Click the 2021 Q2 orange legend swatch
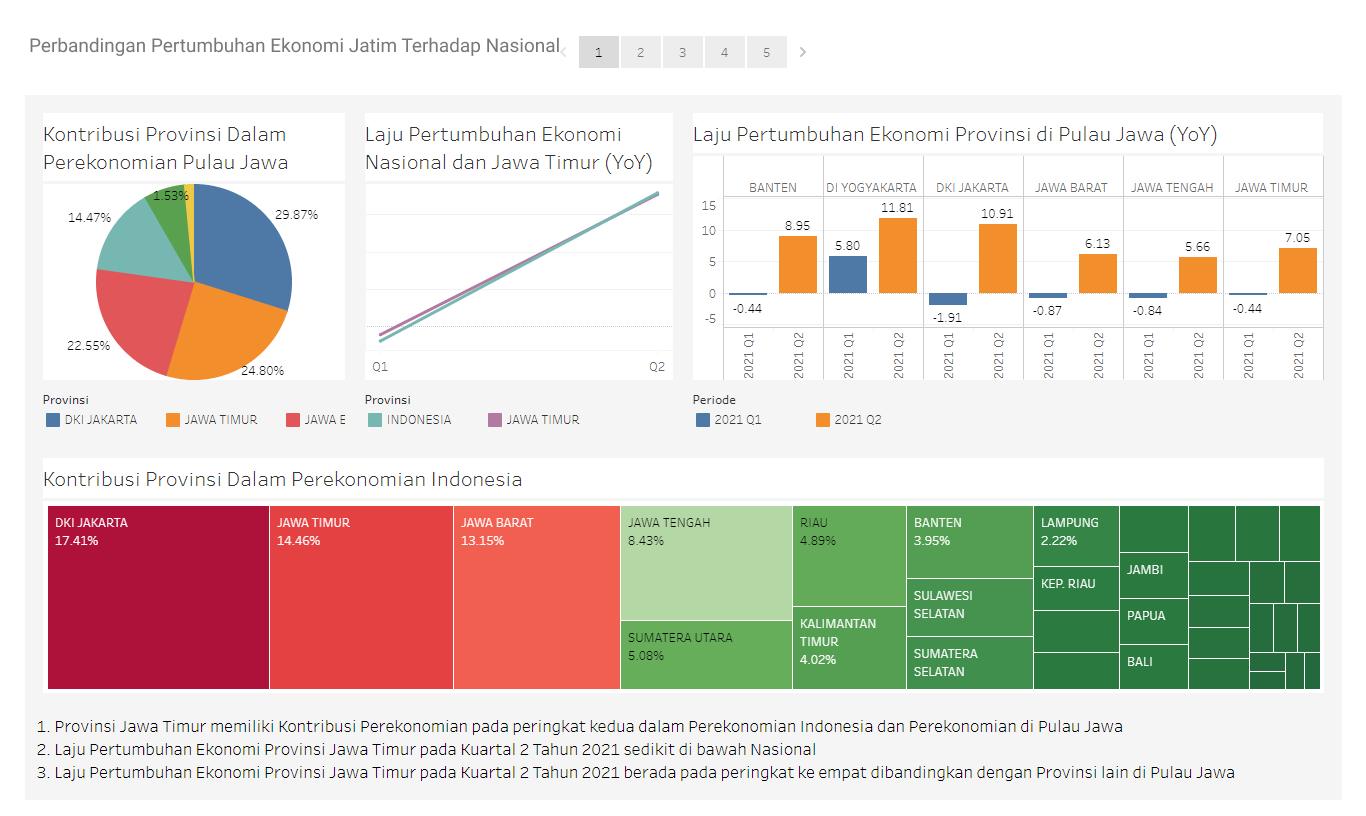The height and width of the screenshot is (816, 1366). [x=823, y=420]
